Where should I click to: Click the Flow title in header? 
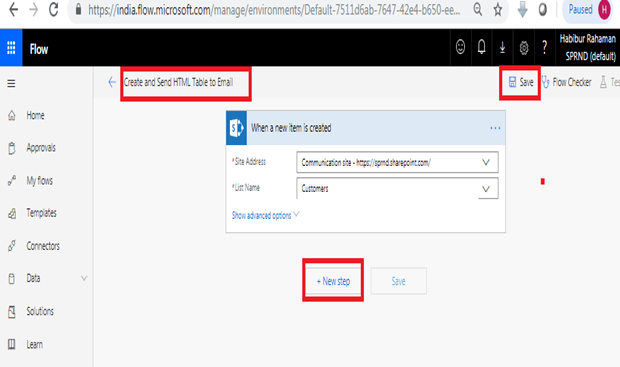pyautogui.click(x=38, y=49)
